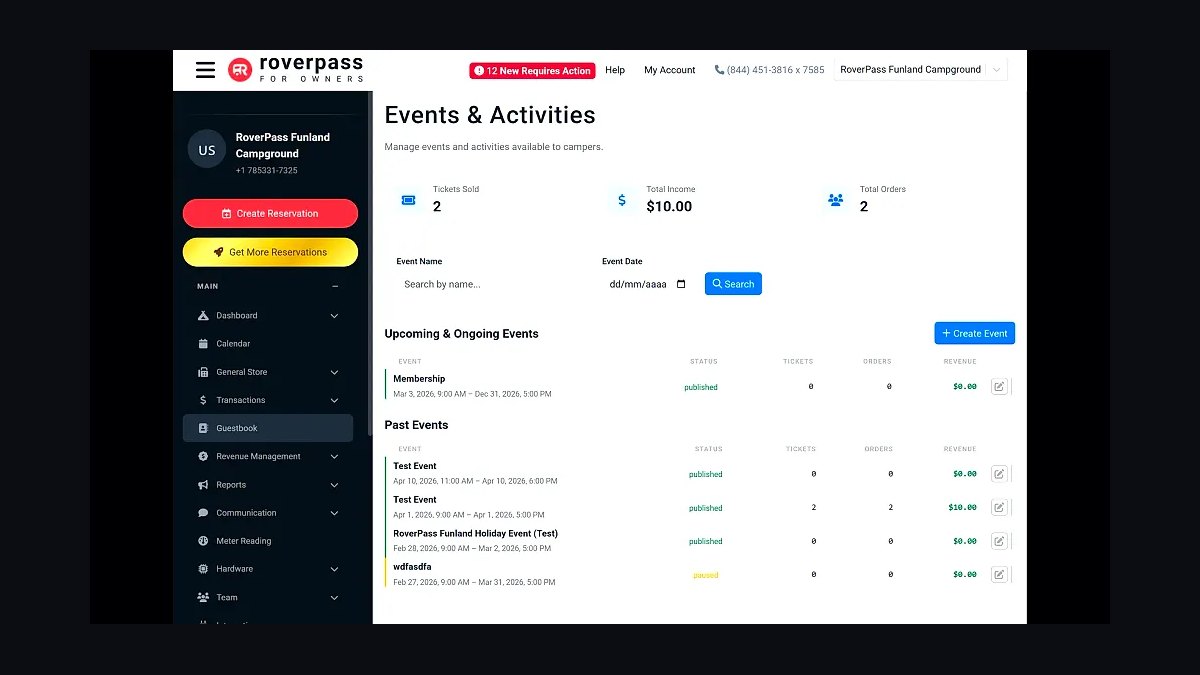Screen dimensions: 1200x675
Task: Click the Team people icon
Action: point(203,597)
